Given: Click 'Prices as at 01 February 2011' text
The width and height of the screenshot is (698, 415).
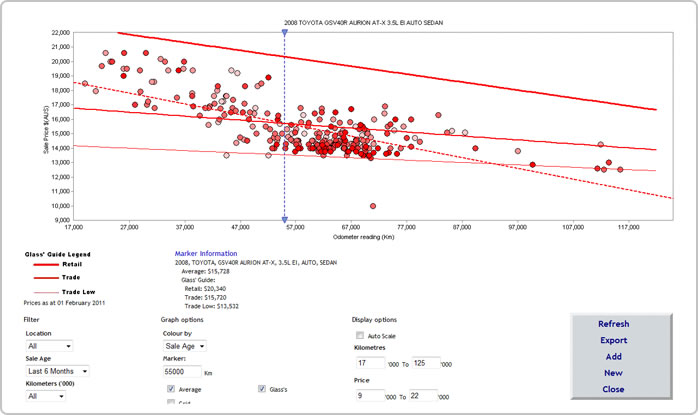Looking at the screenshot, I should coord(65,303).
